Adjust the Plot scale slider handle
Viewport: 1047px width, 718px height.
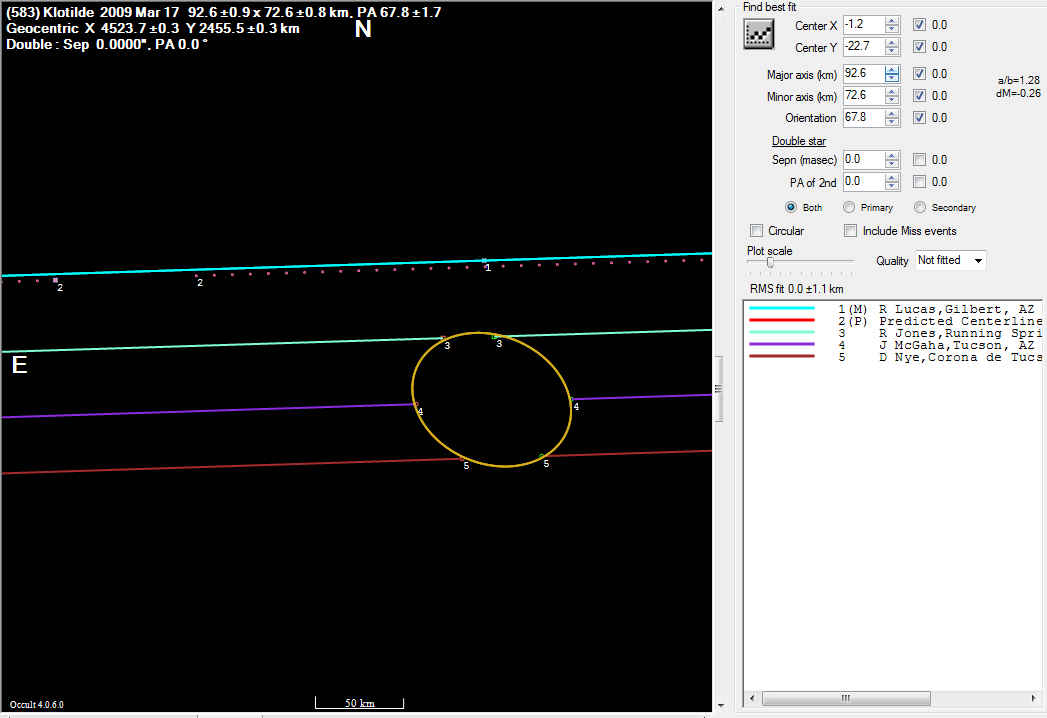click(x=770, y=262)
